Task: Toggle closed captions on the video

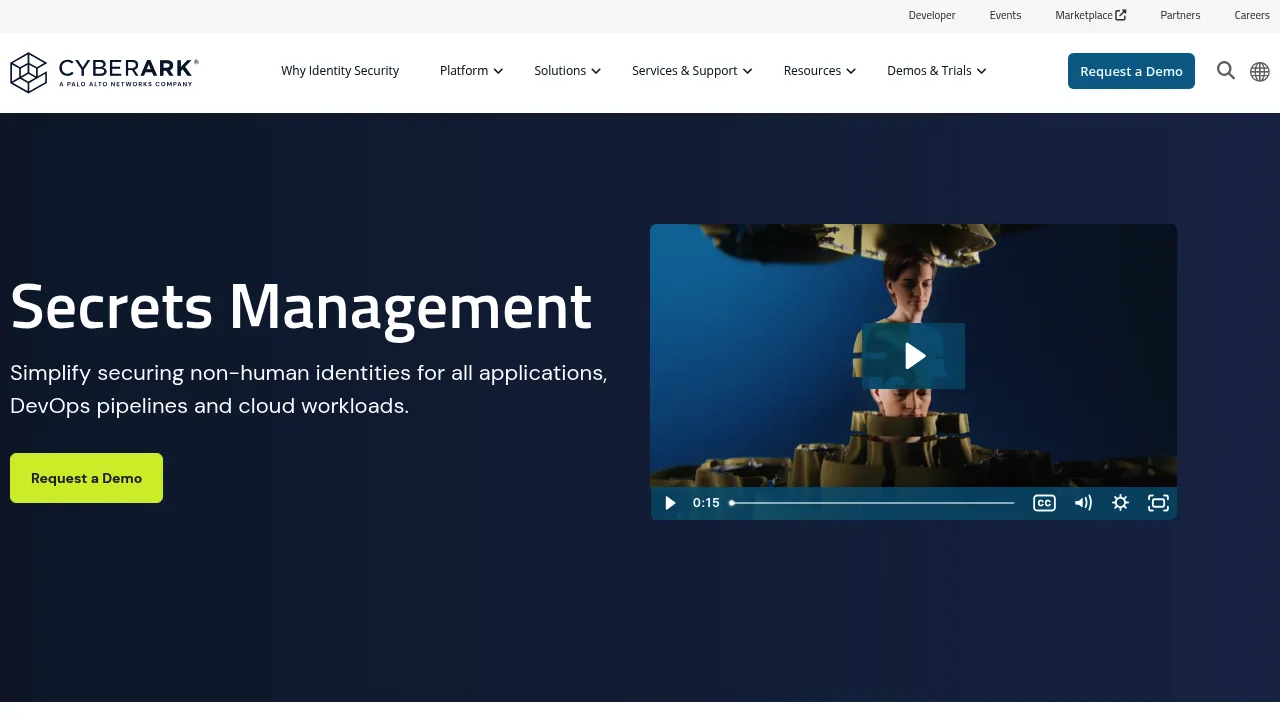Action: coord(1044,503)
